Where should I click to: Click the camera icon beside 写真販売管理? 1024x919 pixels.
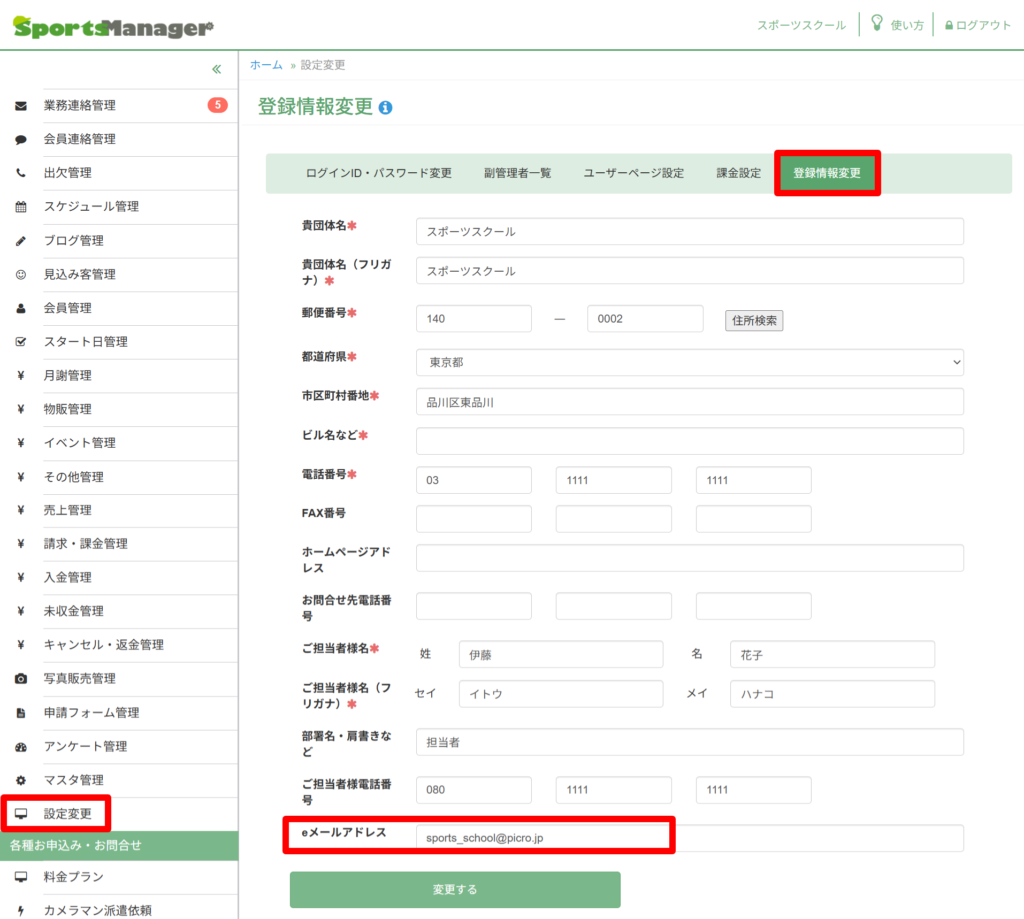coord(21,679)
